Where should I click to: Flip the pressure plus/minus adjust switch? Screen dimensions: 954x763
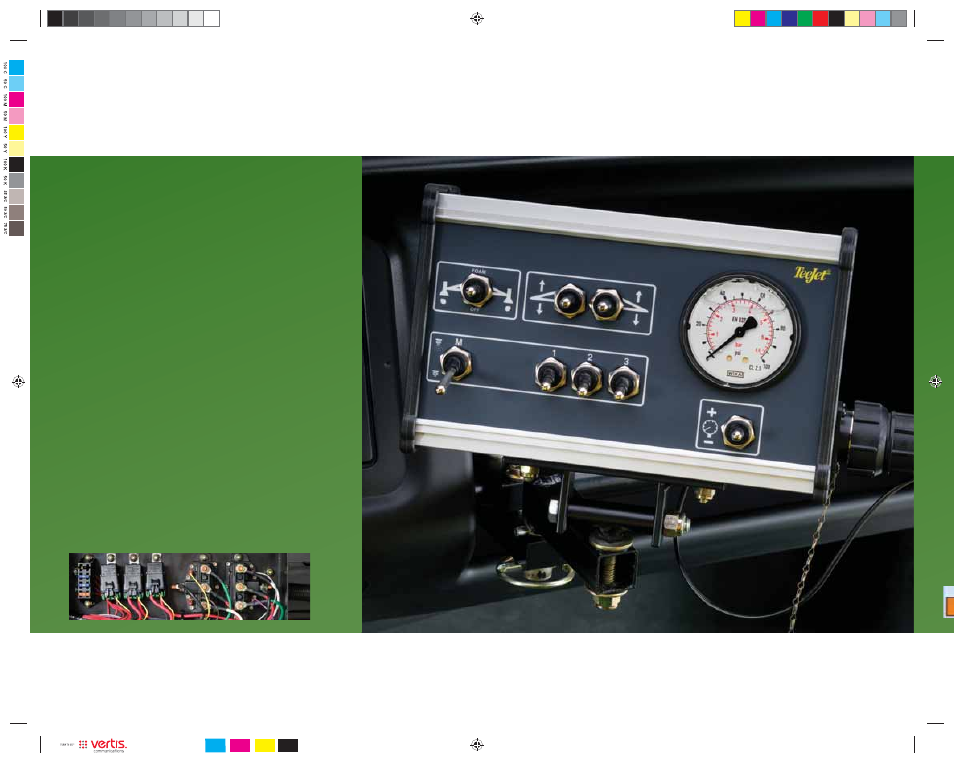pos(738,433)
